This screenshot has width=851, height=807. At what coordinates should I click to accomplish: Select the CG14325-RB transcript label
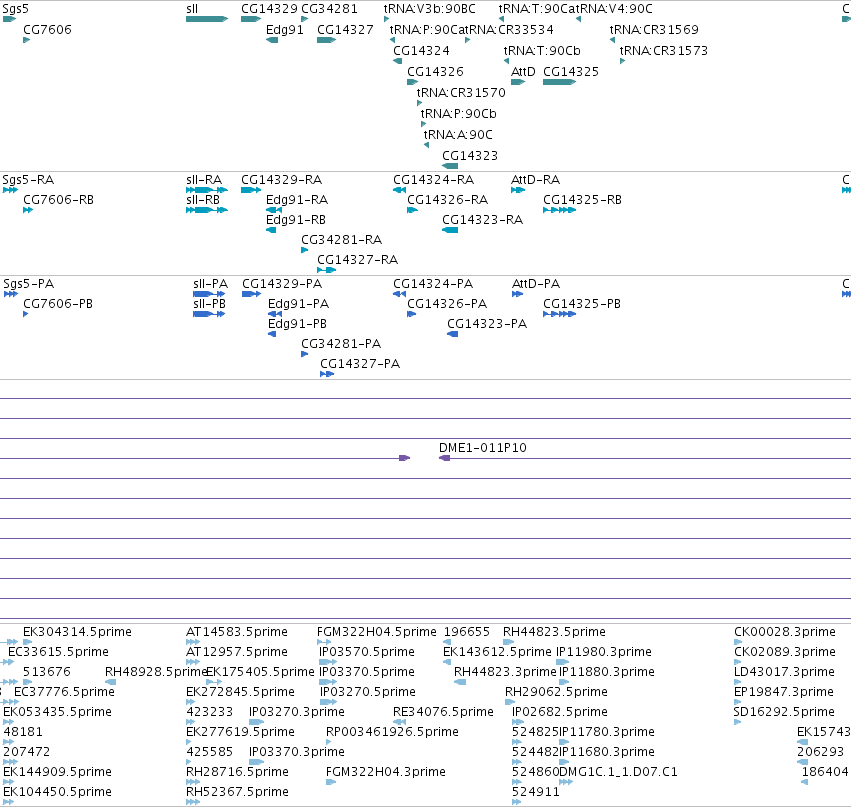(x=582, y=200)
